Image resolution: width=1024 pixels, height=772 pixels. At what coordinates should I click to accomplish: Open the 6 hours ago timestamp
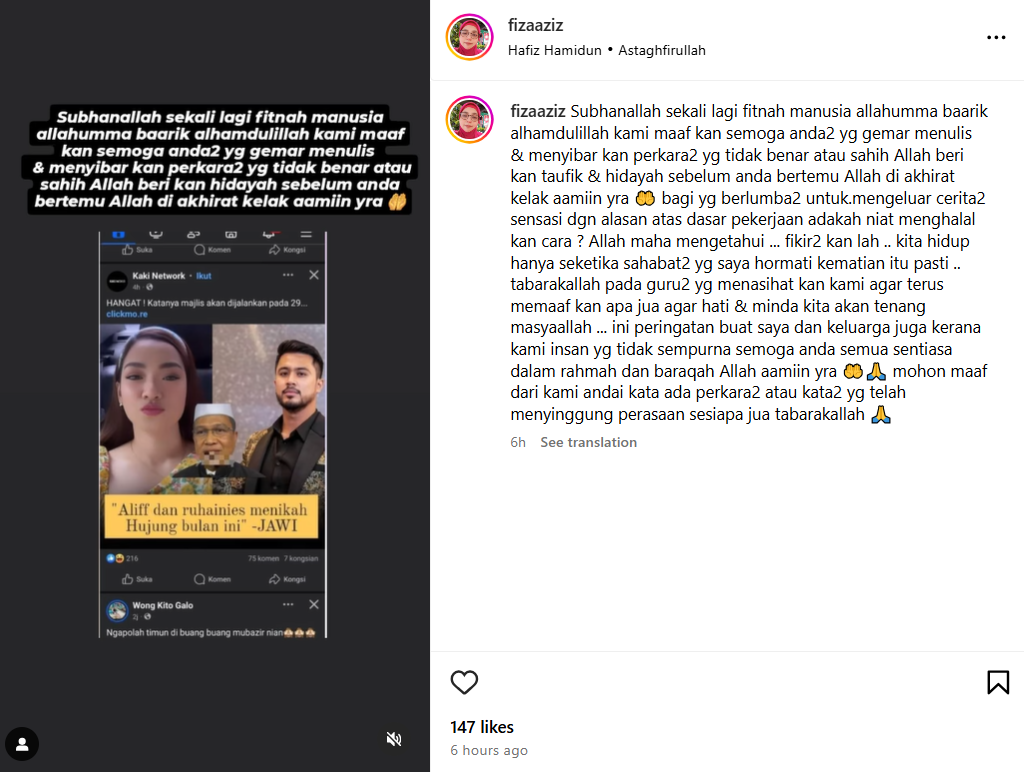tap(489, 750)
